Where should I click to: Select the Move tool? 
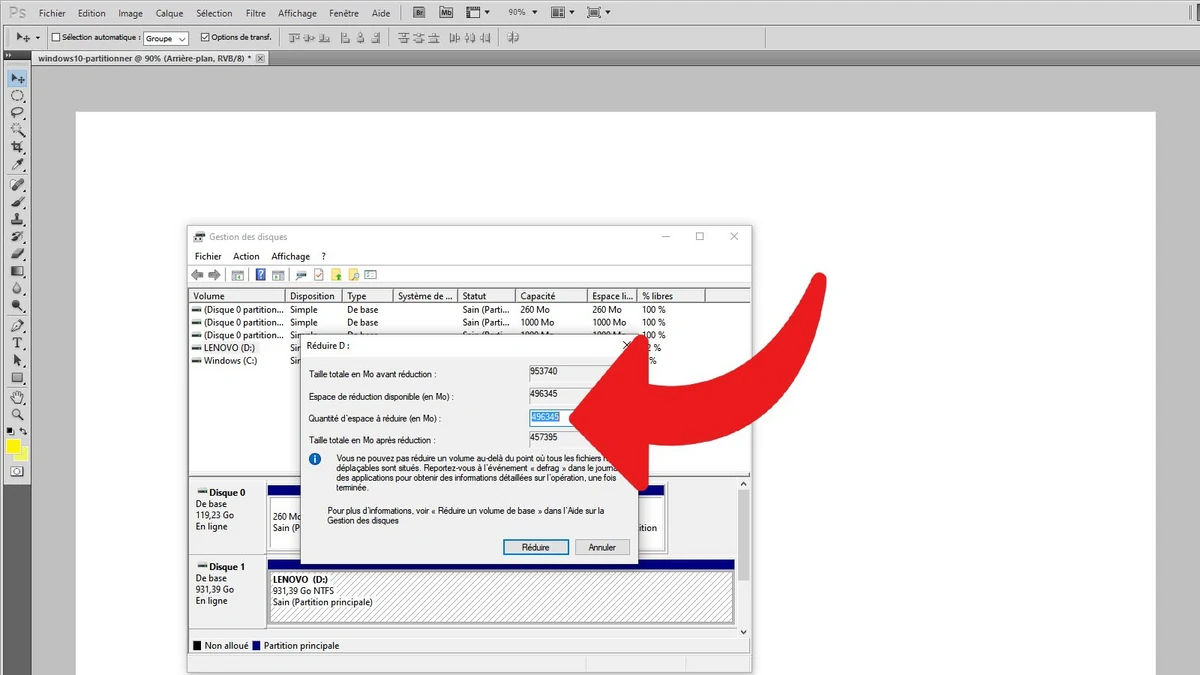click(17, 77)
